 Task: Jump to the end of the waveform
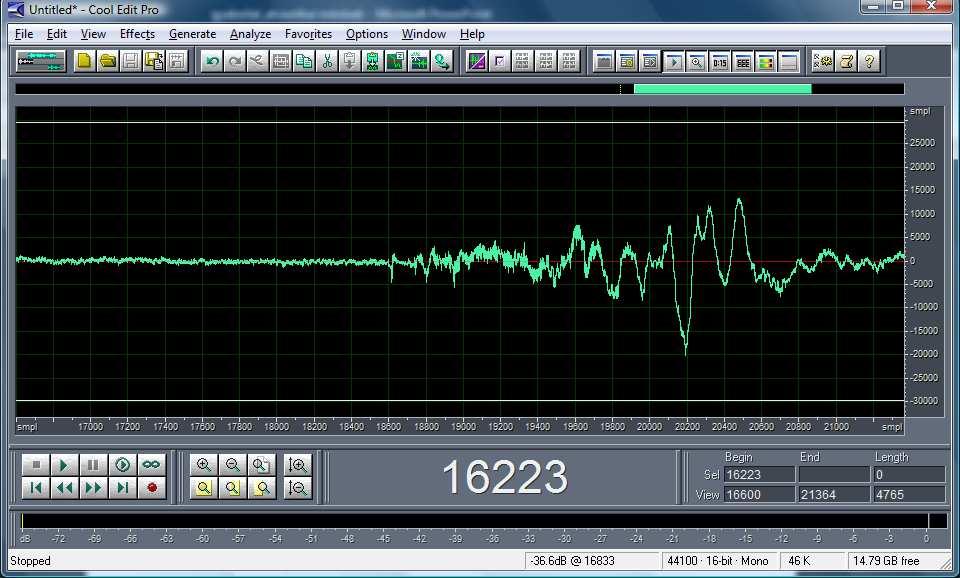click(122, 488)
